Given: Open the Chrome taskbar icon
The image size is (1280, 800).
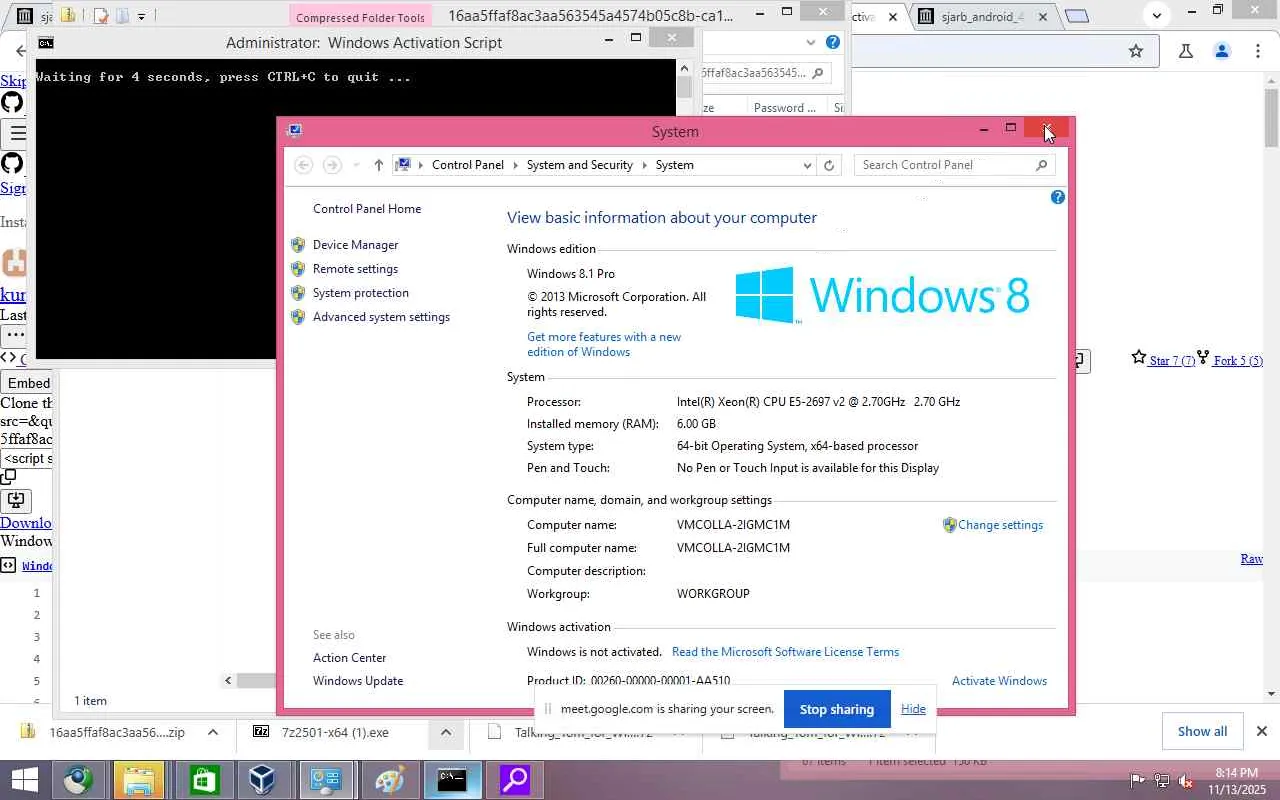Looking at the screenshot, I should pyautogui.click(x=78, y=780).
